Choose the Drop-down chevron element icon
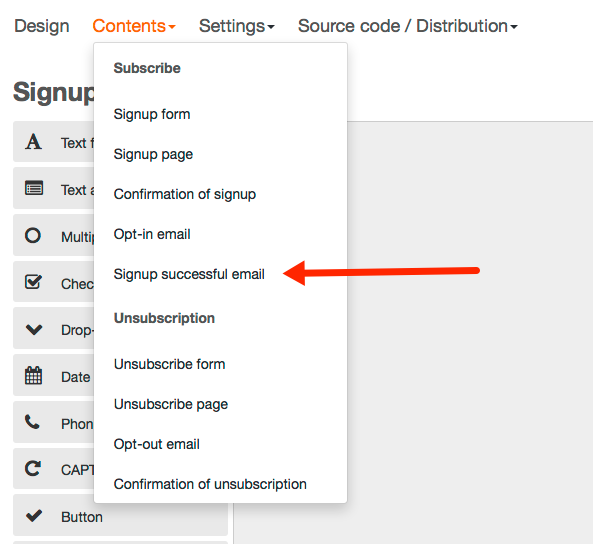Viewport: 593px width, 544px height. click(x=34, y=330)
